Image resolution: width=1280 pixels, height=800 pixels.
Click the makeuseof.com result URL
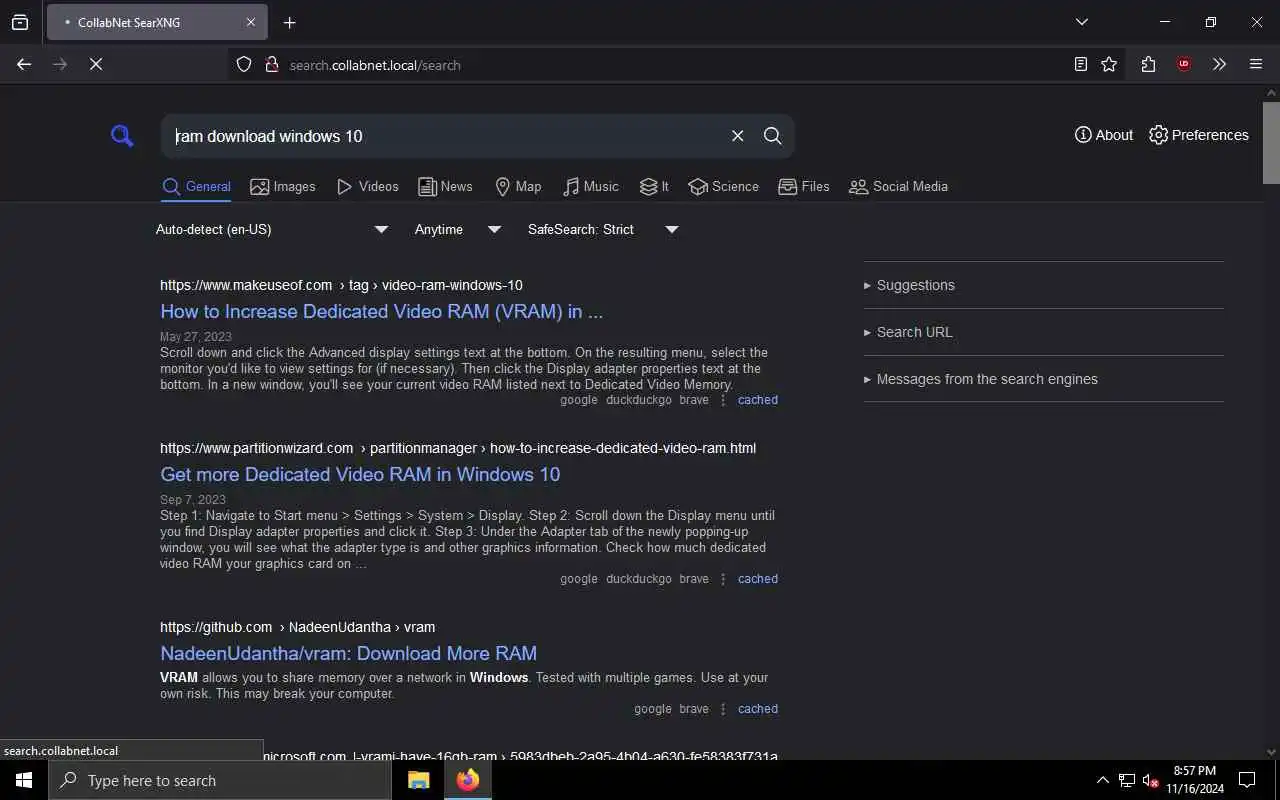tap(341, 285)
